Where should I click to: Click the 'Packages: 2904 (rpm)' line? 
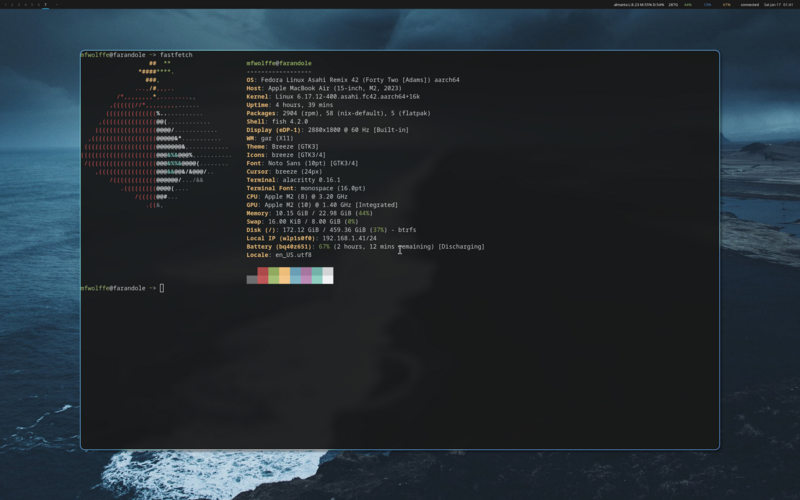(x=338, y=113)
